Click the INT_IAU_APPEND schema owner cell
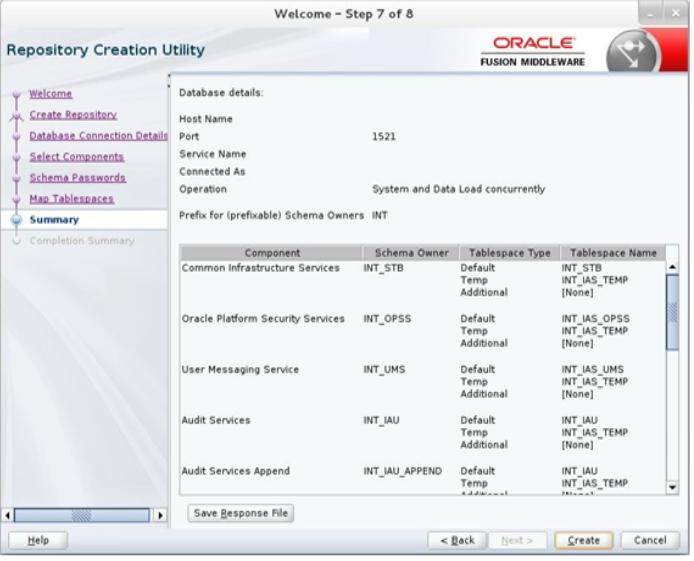 (402, 471)
